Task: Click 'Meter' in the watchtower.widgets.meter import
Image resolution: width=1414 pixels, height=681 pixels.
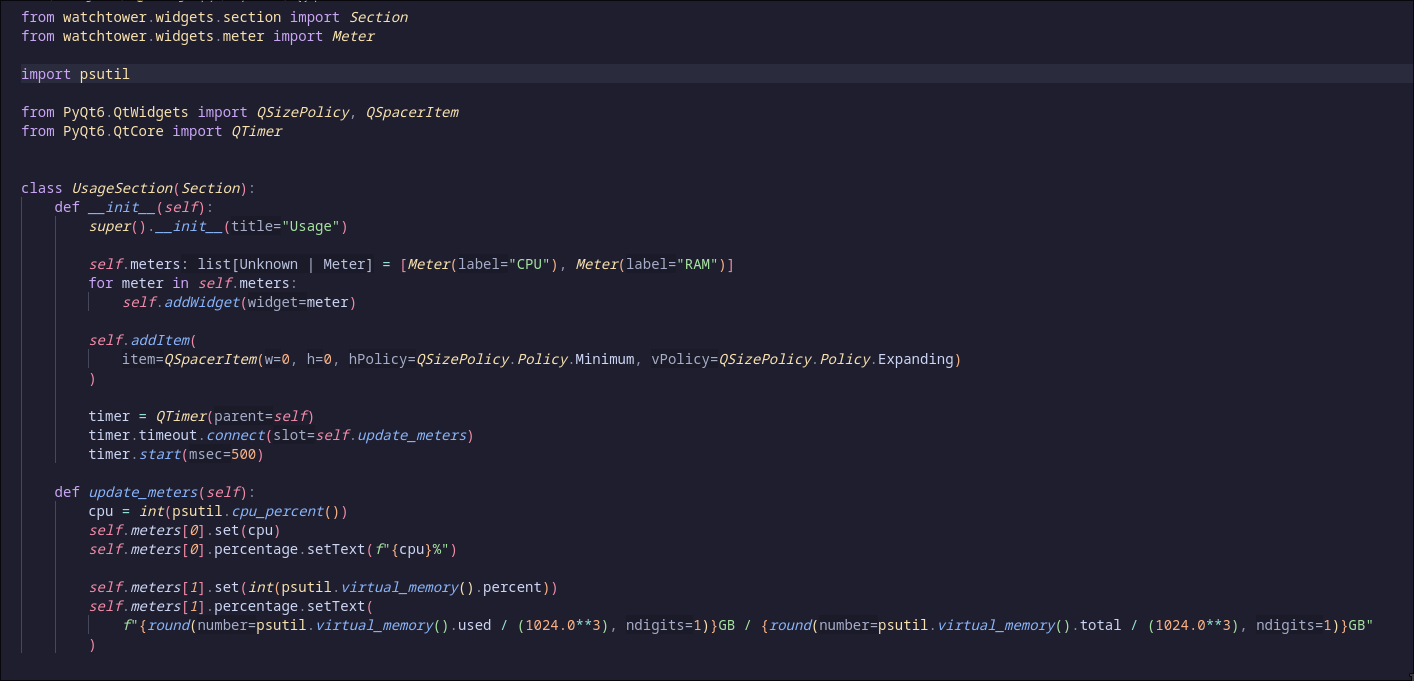Action: (353, 36)
